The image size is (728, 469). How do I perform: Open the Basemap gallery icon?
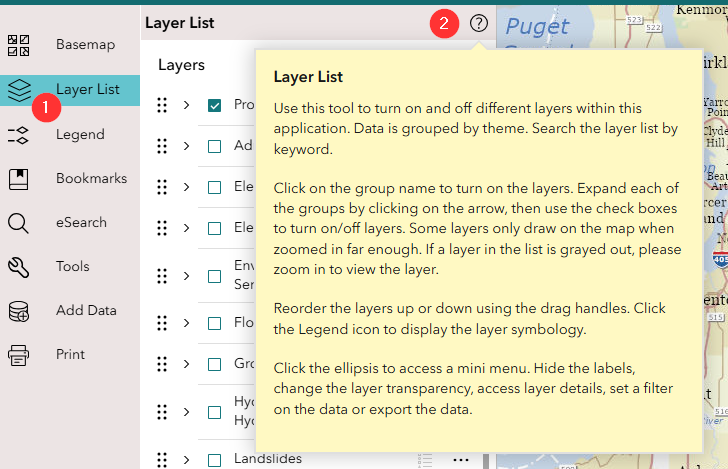[19, 45]
